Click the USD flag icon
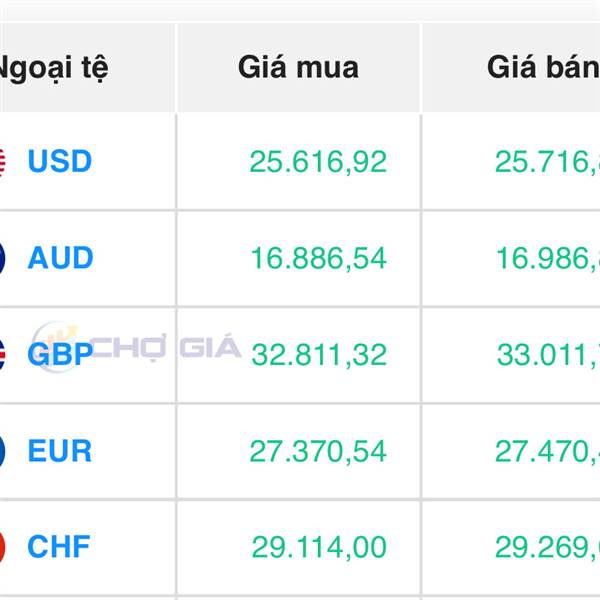 (2, 162)
